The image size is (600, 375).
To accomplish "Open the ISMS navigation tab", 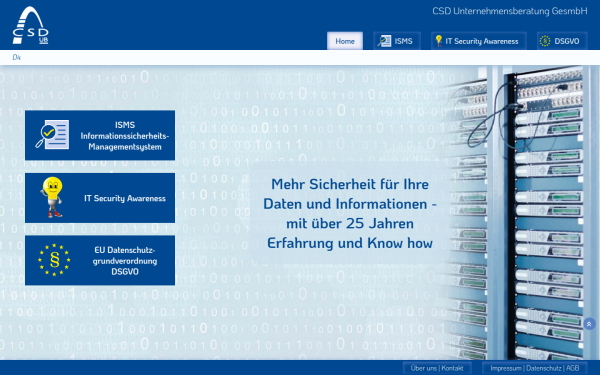I will [397, 41].
